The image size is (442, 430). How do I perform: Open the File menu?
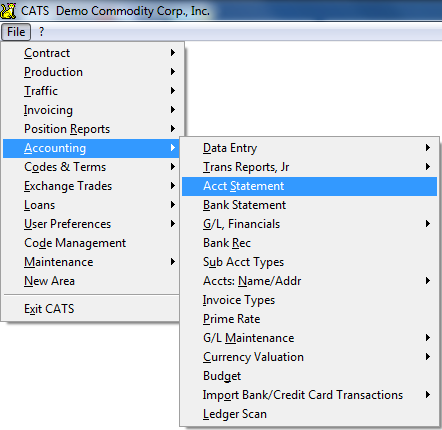click(x=16, y=32)
